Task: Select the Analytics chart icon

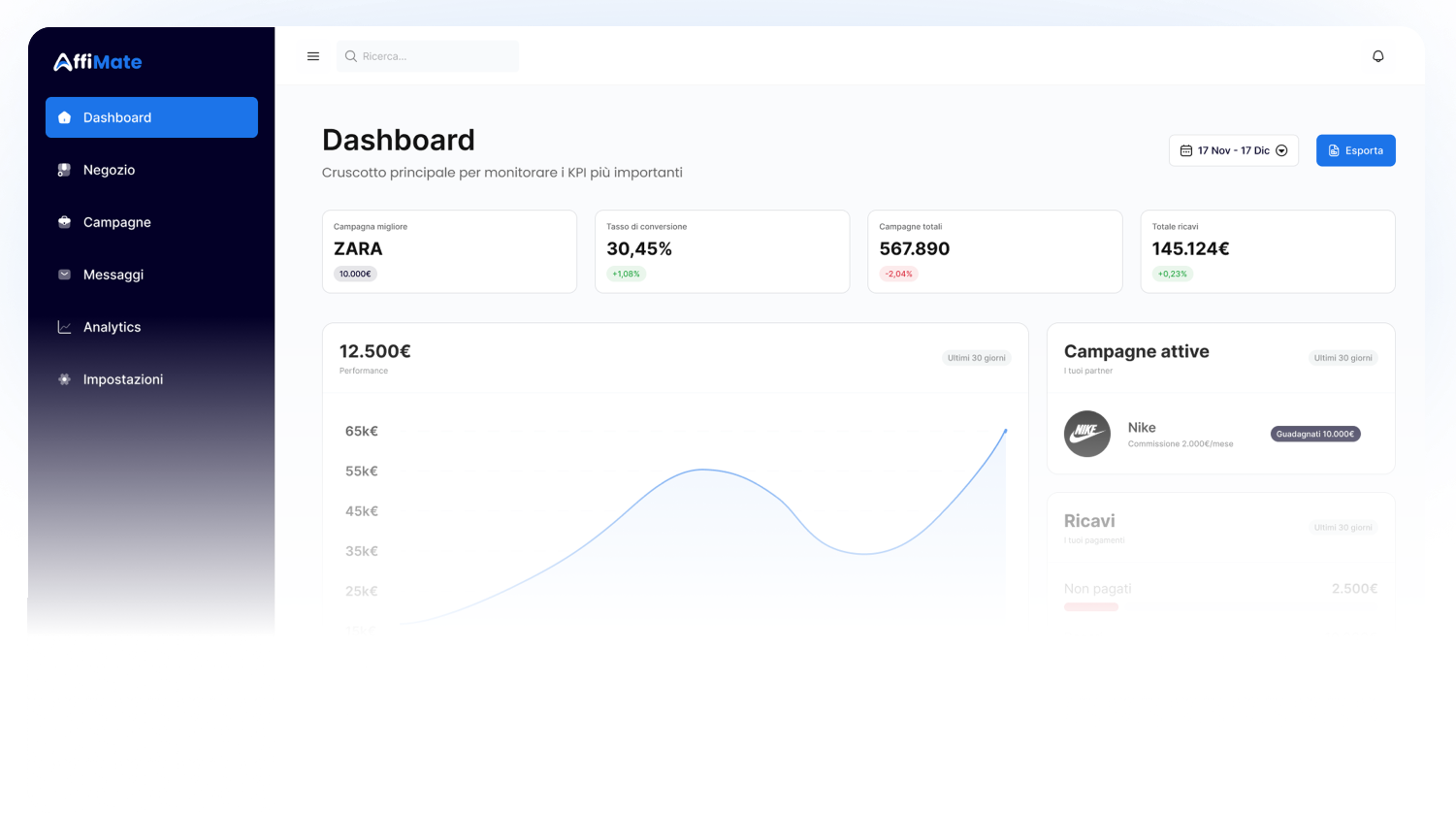Action: 64,326
